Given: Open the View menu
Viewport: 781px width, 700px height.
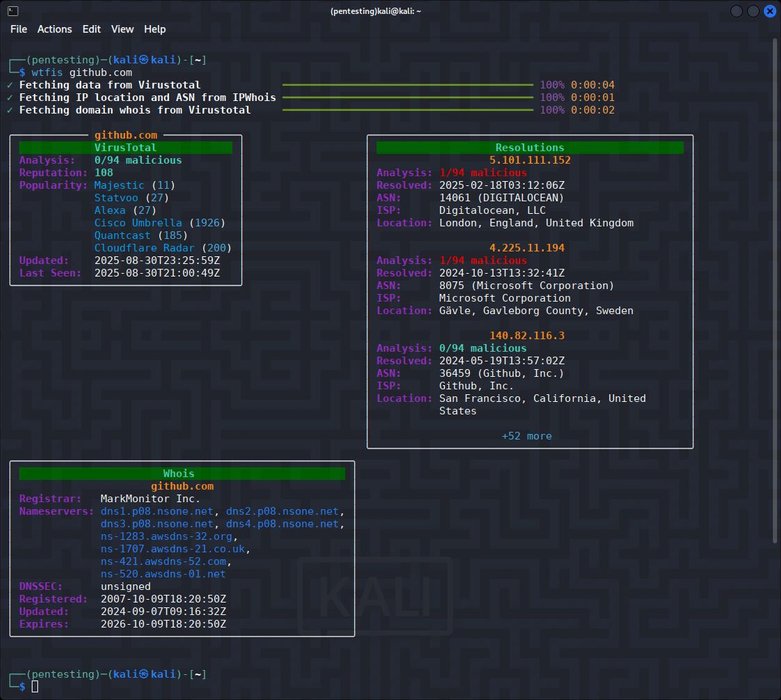Looking at the screenshot, I should pyautogui.click(x=122, y=29).
